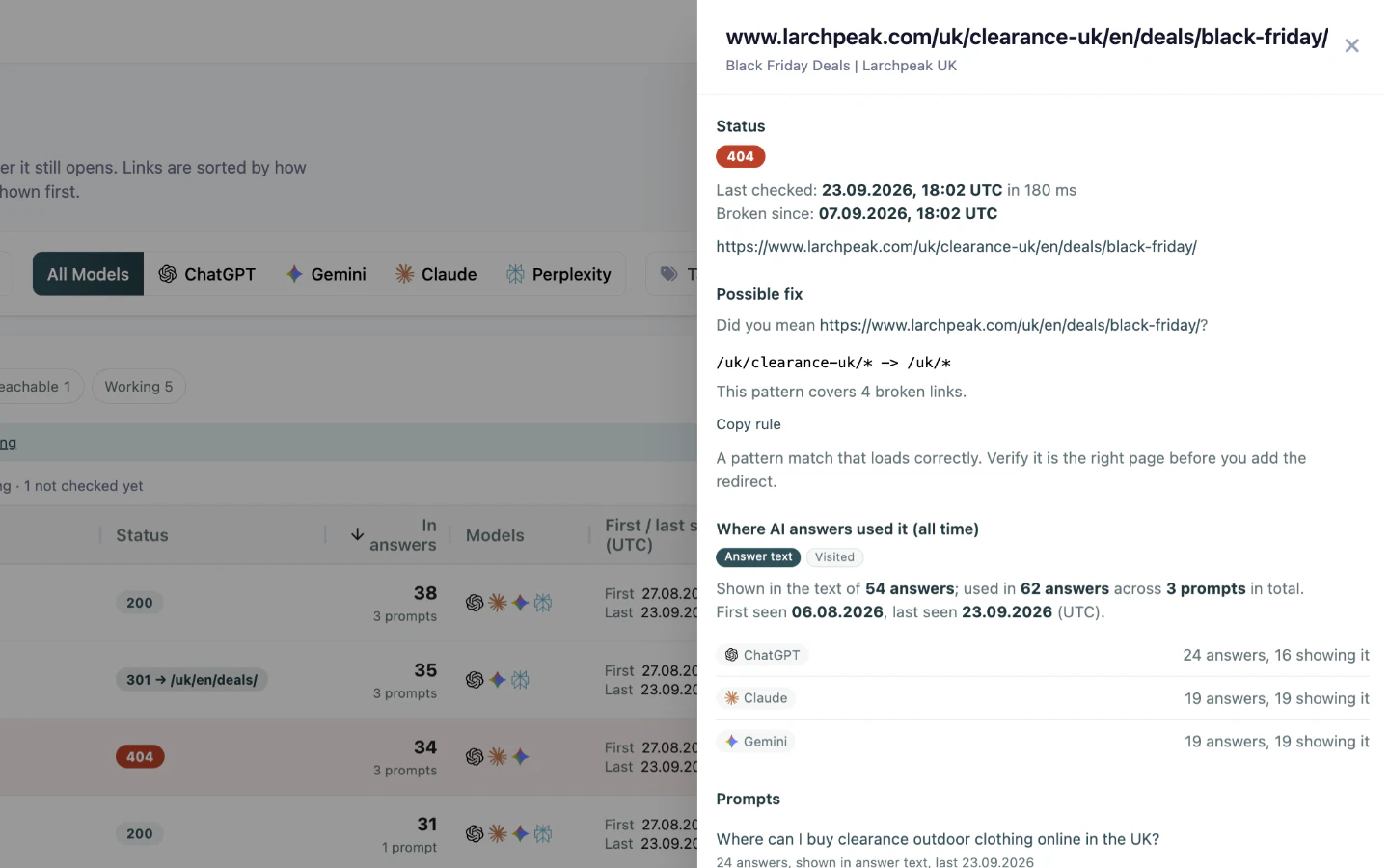Click the 31 answers count cell
The width and height of the screenshot is (1389, 868).
click(x=409, y=834)
